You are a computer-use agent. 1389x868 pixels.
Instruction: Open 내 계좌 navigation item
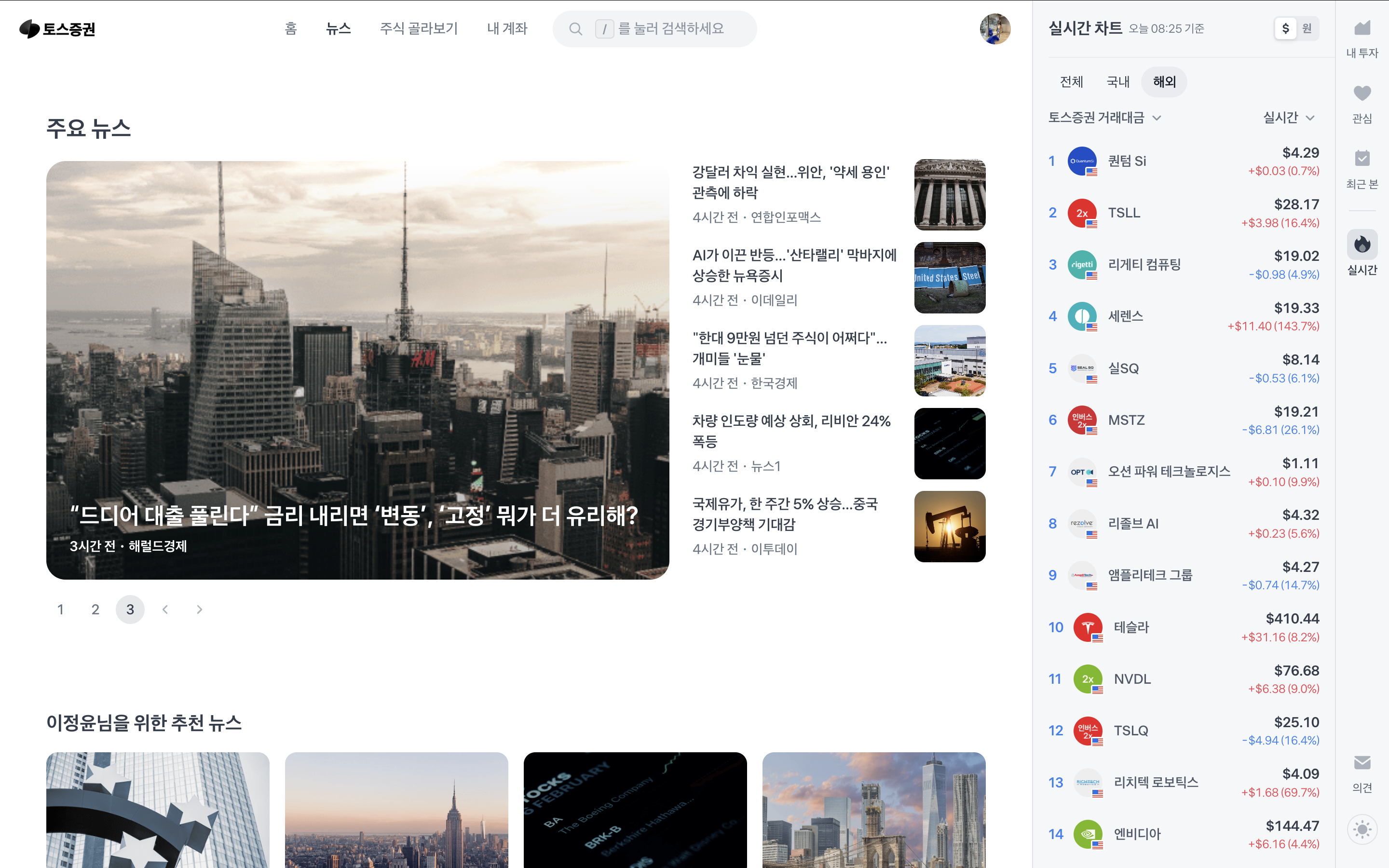tap(507, 29)
